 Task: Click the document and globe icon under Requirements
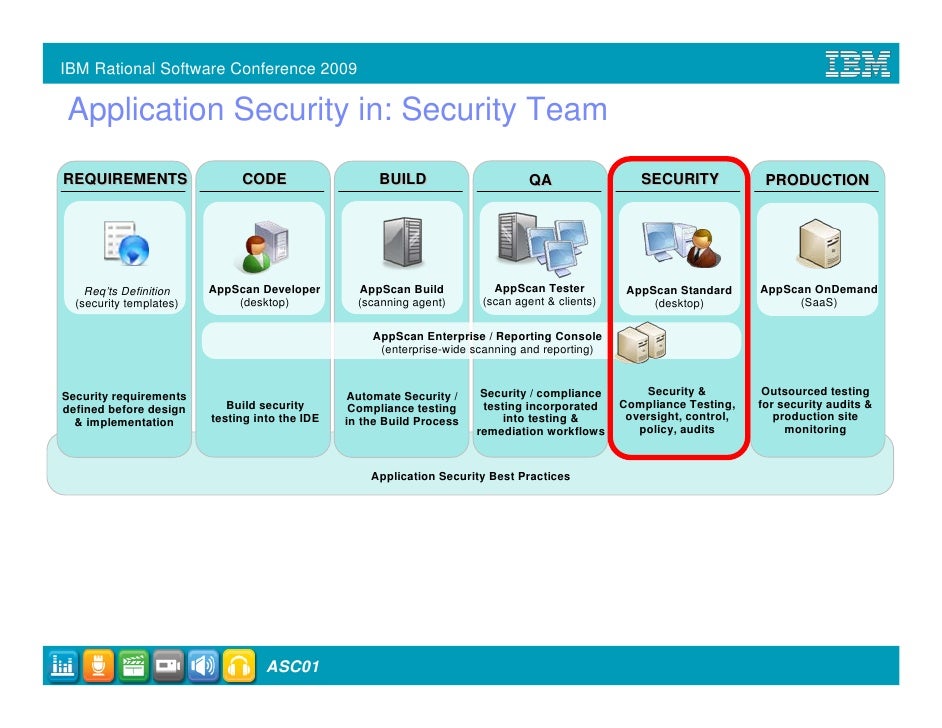point(126,243)
